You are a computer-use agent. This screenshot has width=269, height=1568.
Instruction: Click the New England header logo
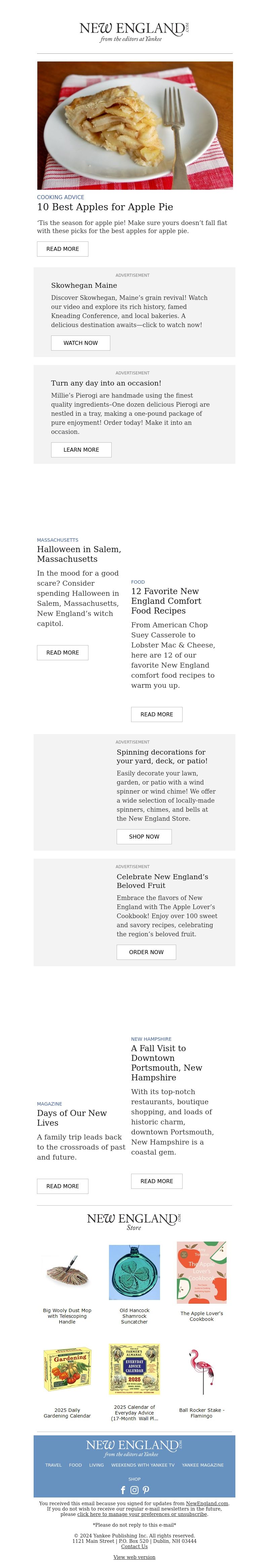[134, 32]
